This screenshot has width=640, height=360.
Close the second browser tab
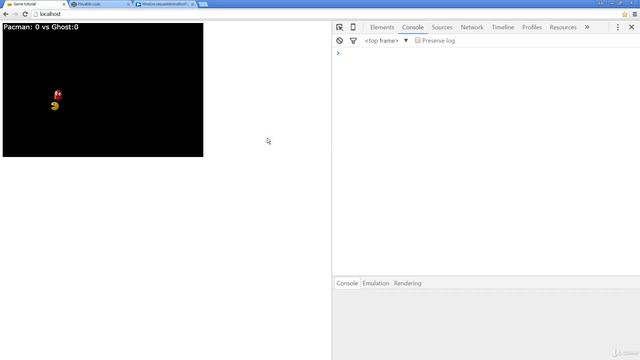[128, 4]
